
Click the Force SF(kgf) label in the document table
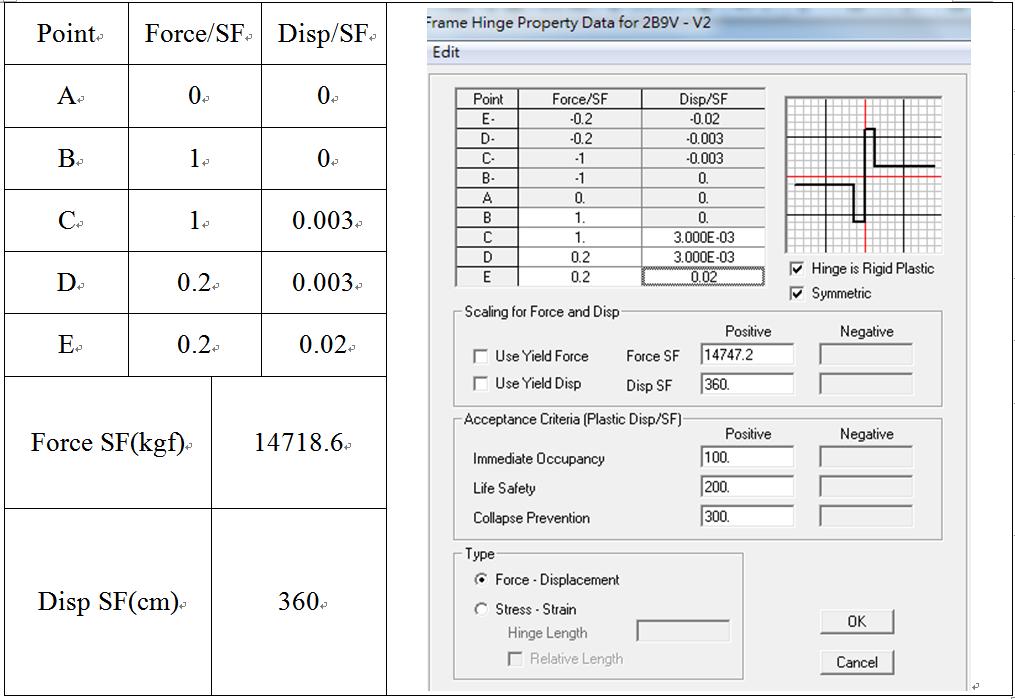[107, 443]
